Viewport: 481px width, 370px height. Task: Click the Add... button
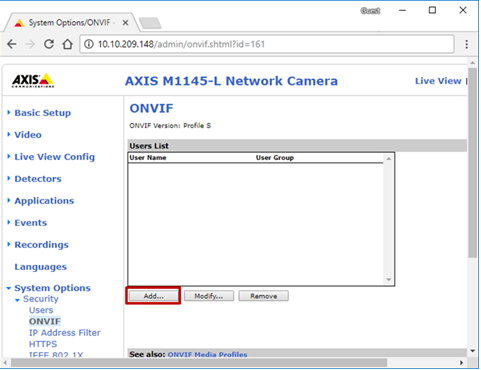pos(154,296)
